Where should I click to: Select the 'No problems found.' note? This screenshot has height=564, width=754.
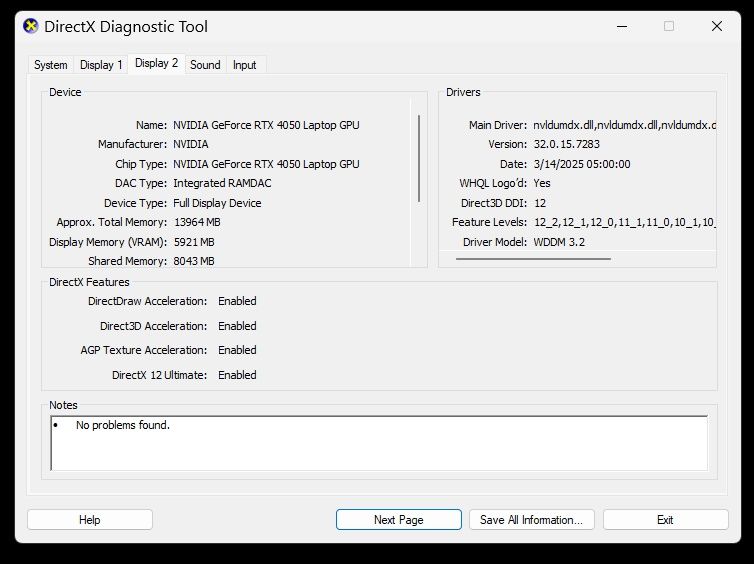(x=123, y=425)
